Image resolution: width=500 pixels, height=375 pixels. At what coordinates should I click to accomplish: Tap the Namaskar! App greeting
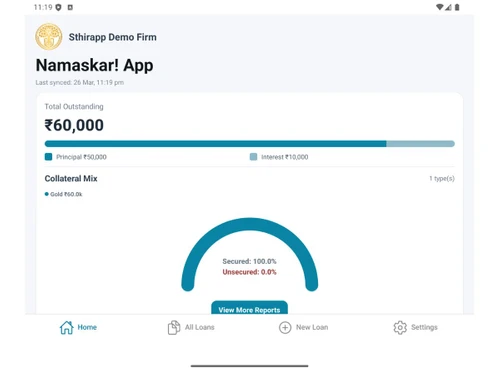tap(94, 65)
